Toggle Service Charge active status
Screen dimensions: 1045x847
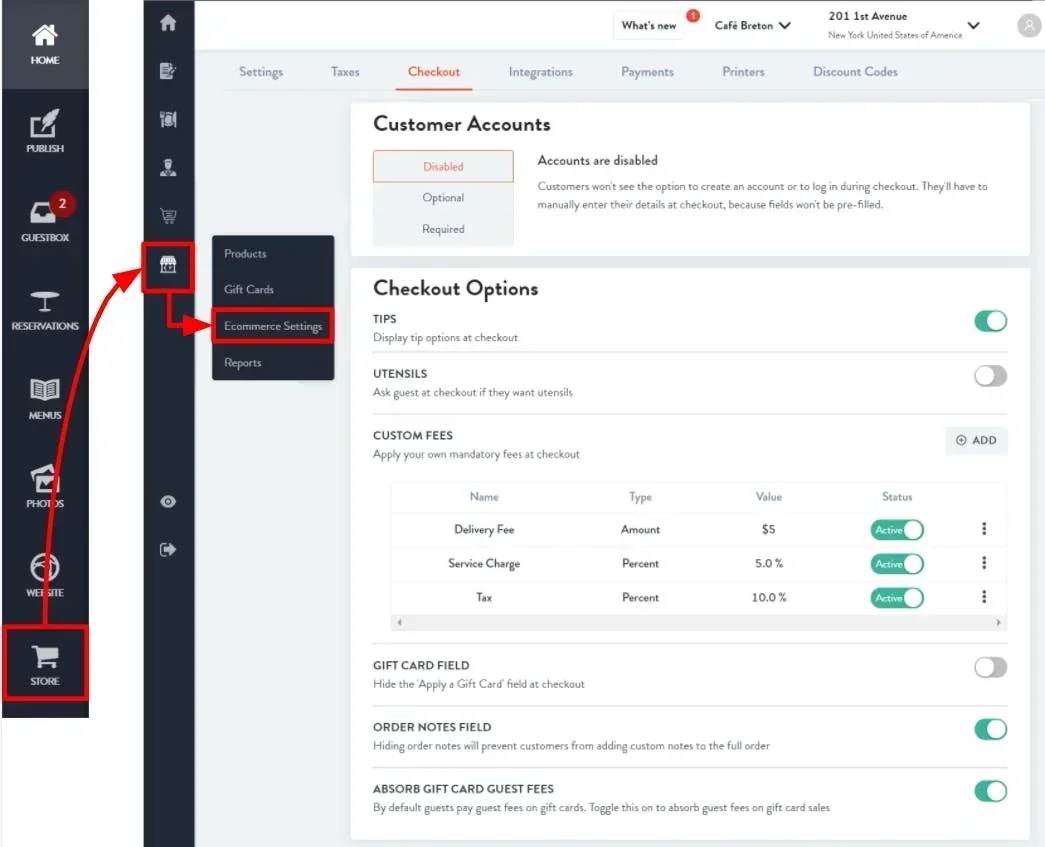(897, 564)
